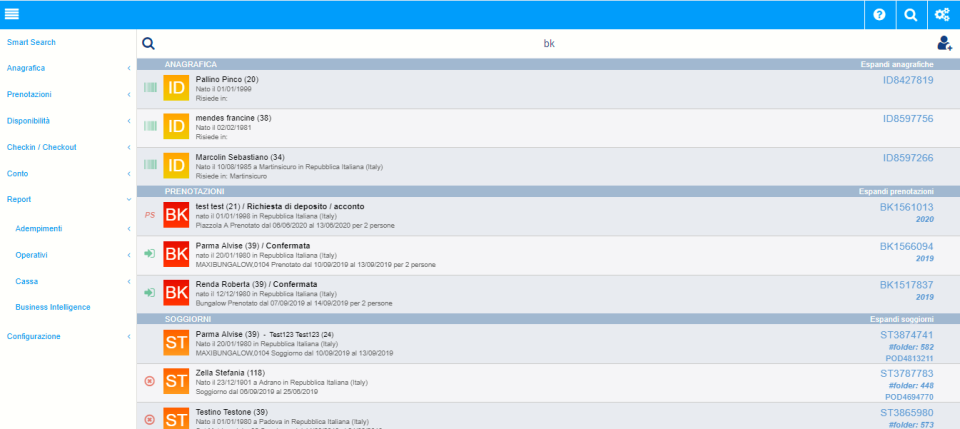960x429 pixels.
Task: Click the barcode icon next to mendes francine
Action: [150, 126]
